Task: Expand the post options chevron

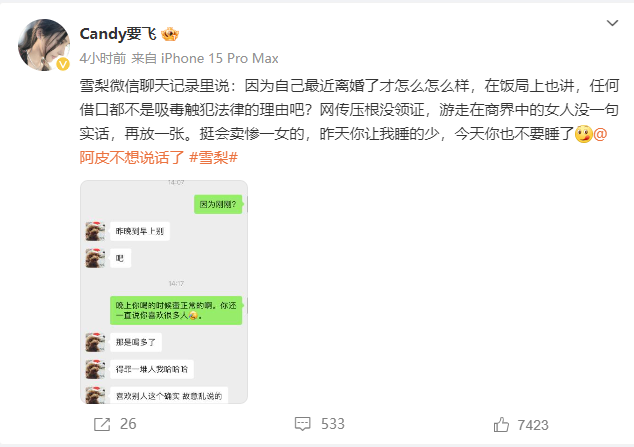Action: [612, 23]
